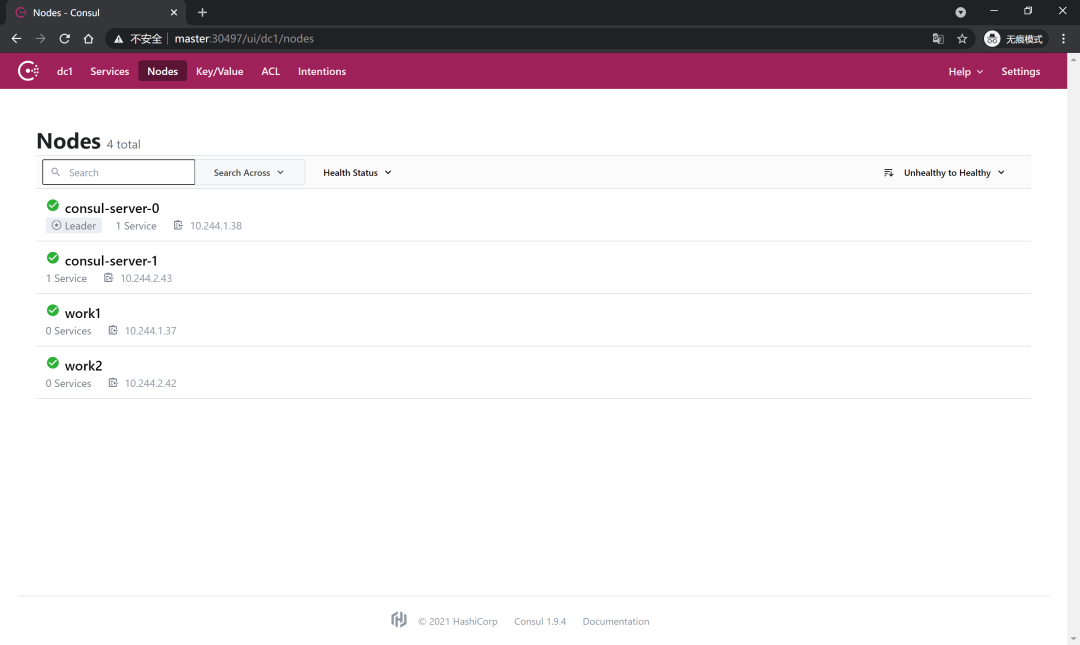Open the consul-server-1 node
This screenshot has width=1080, height=645.
[x=111, y=260]
